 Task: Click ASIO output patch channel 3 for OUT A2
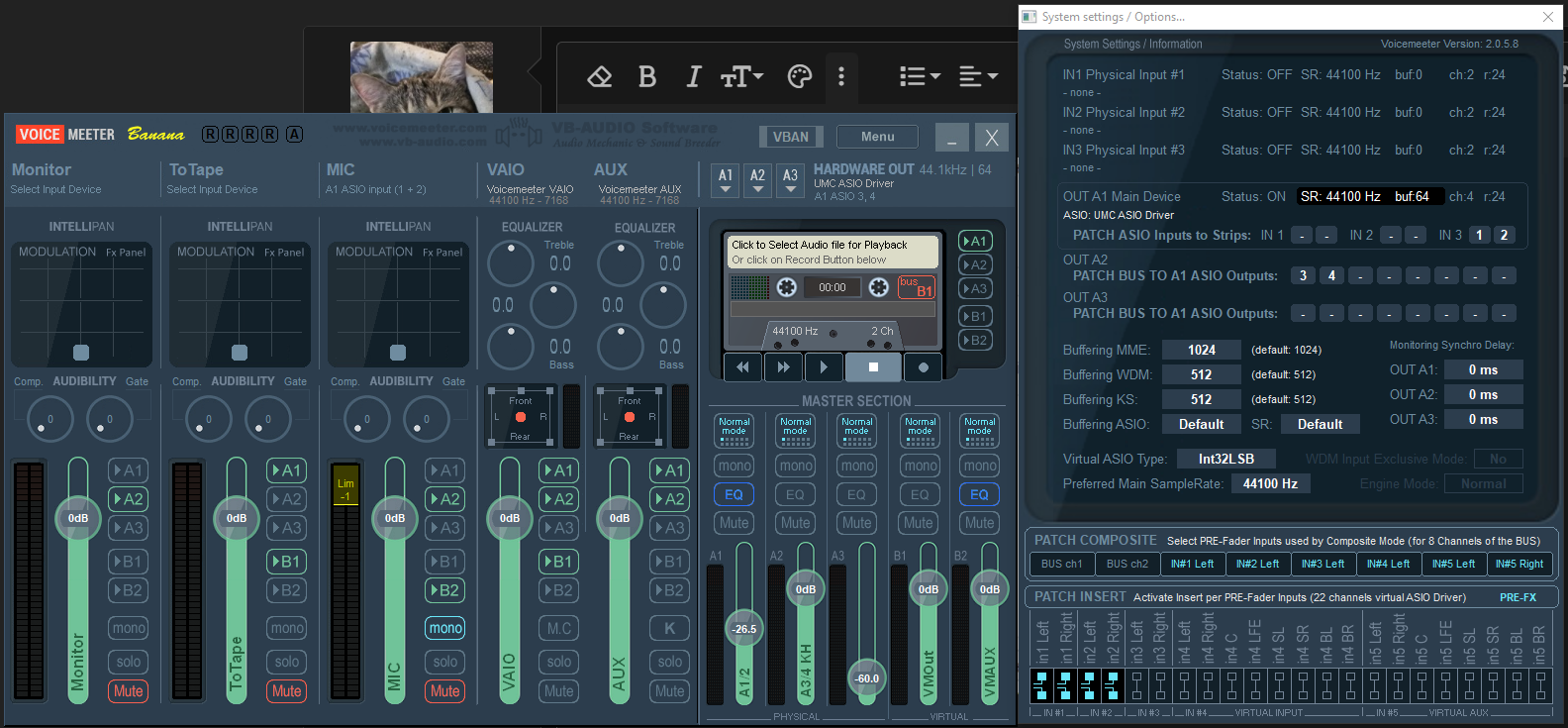tap(1303, 275)
